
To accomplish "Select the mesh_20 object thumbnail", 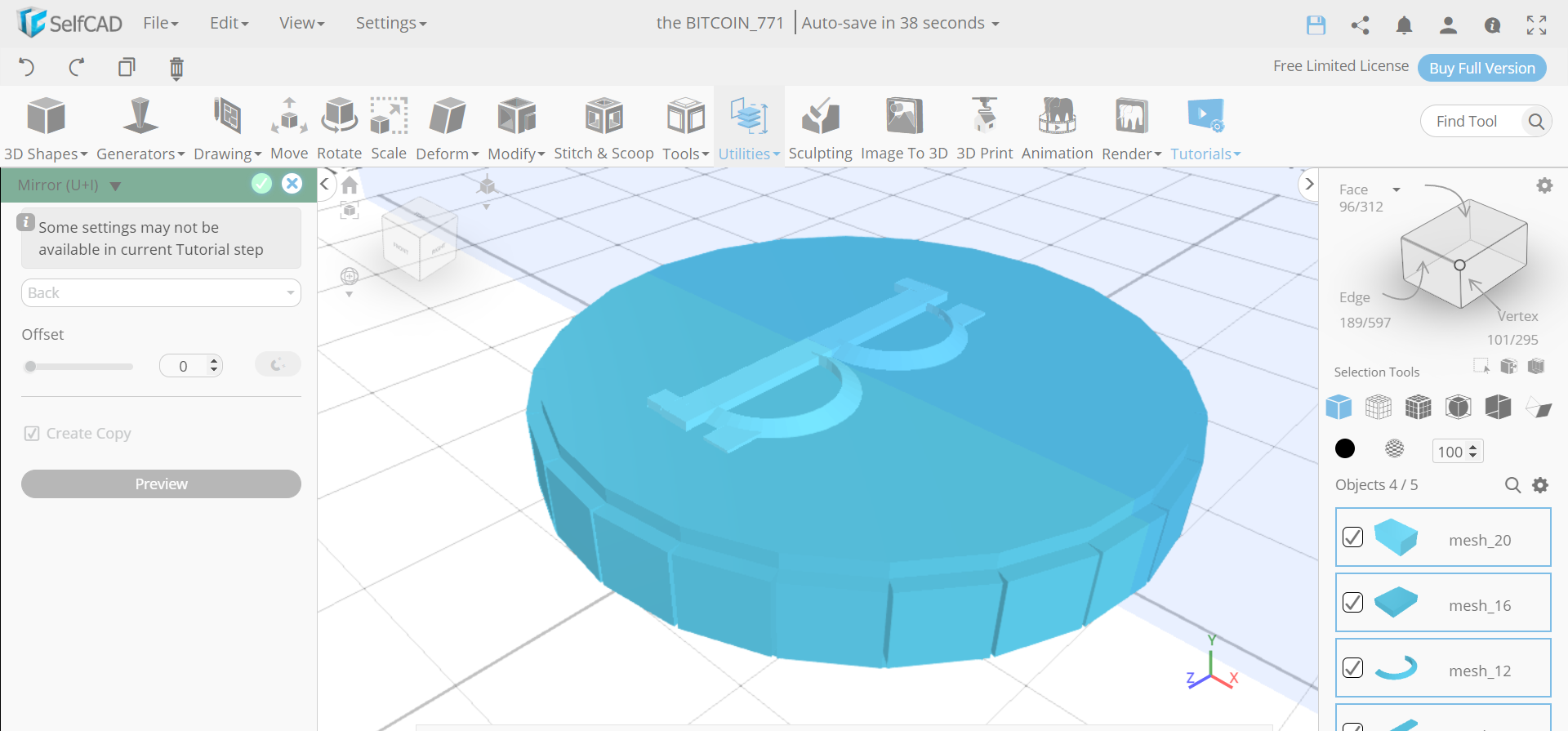I will pos(1396,537).
